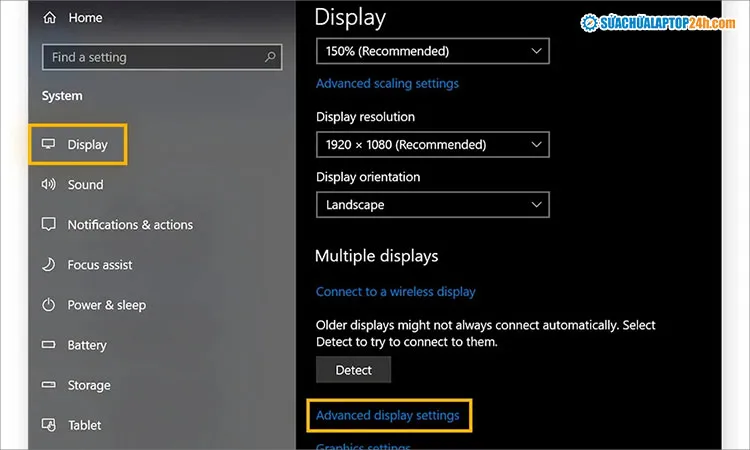Image resolution: width=750 pixels, height=450 pixels.
Task: Open Storage settings page
Action: coord(90,385)
